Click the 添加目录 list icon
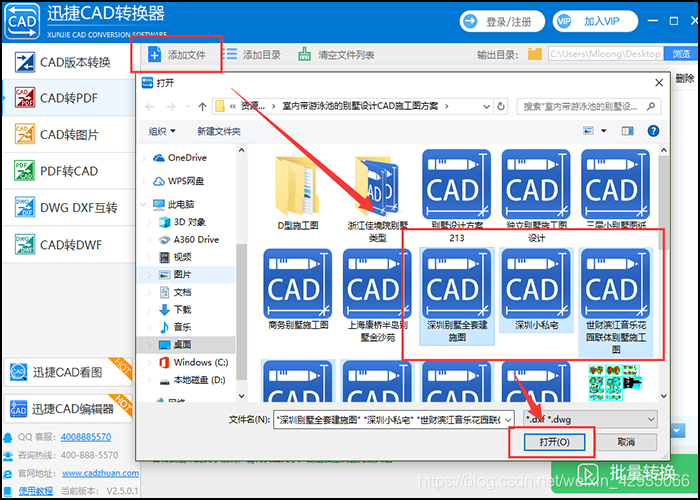The image size is (700, 500). [229, 54]
